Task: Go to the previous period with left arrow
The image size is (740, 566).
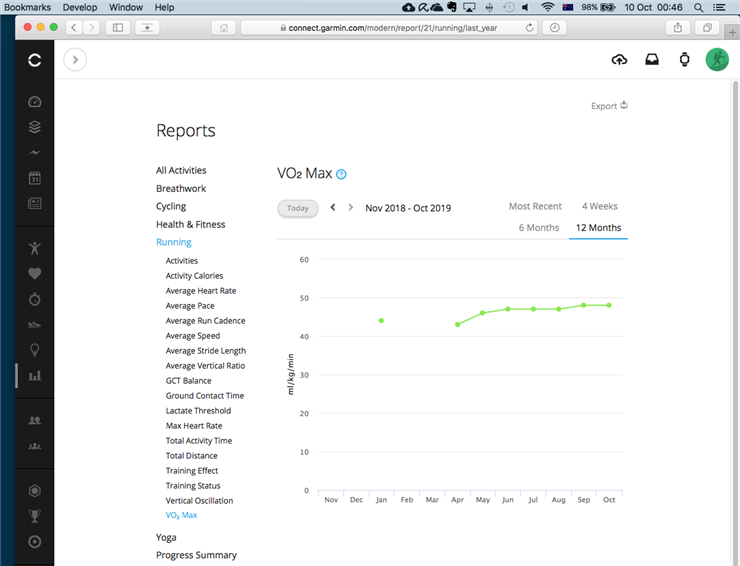Action: pos(333,208)
